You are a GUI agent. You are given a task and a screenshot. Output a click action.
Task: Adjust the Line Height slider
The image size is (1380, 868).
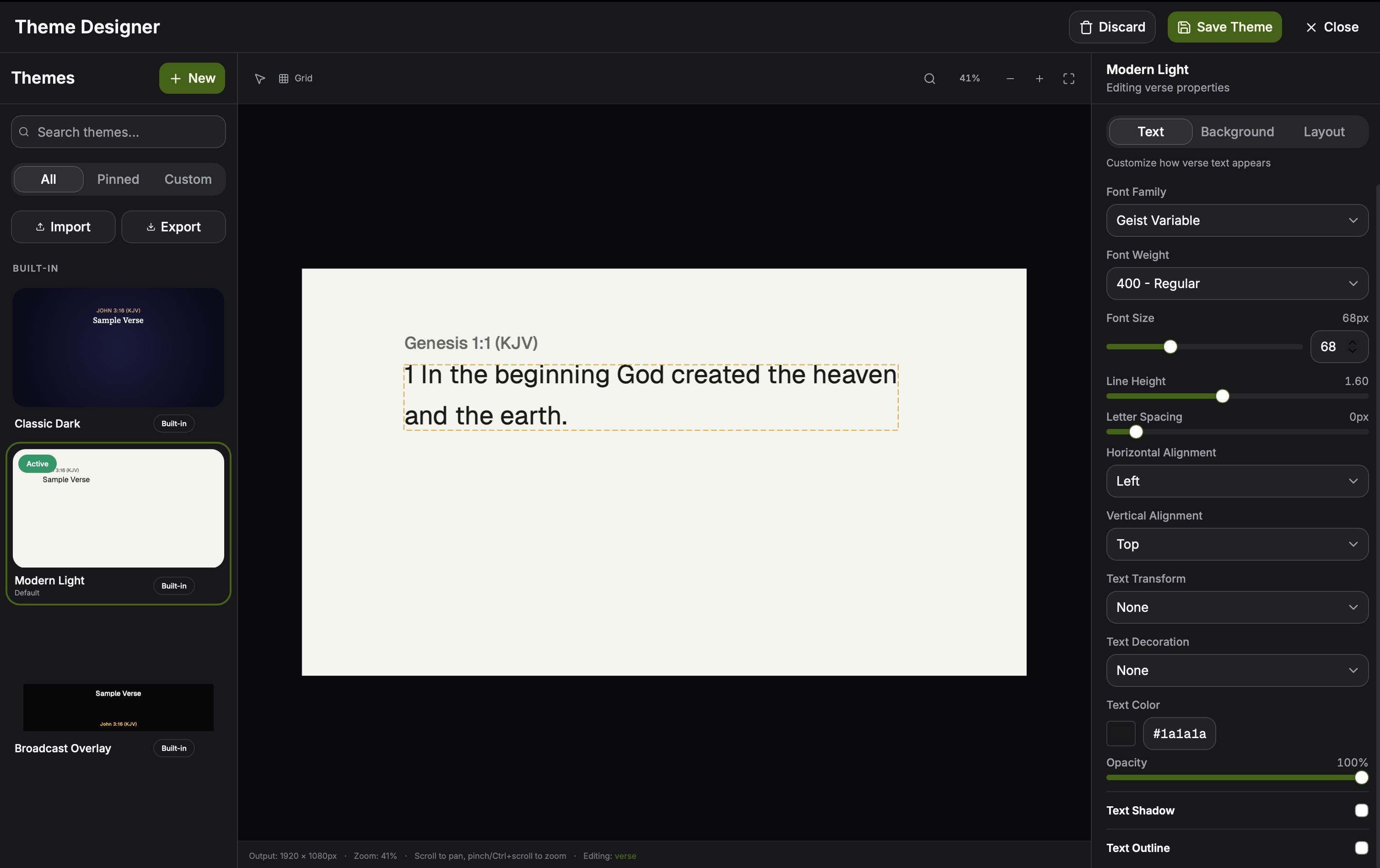point(1223,396)
